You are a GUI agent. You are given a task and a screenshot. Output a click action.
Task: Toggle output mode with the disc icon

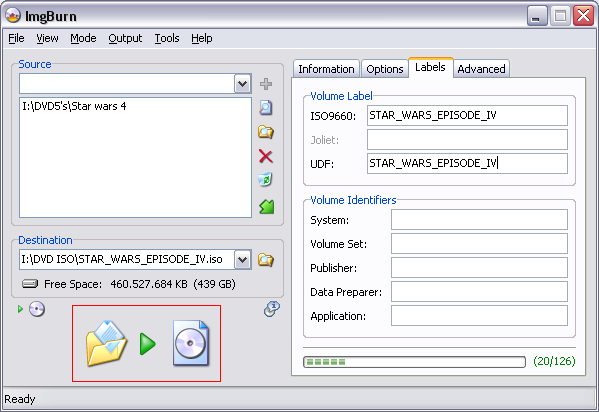37,309
